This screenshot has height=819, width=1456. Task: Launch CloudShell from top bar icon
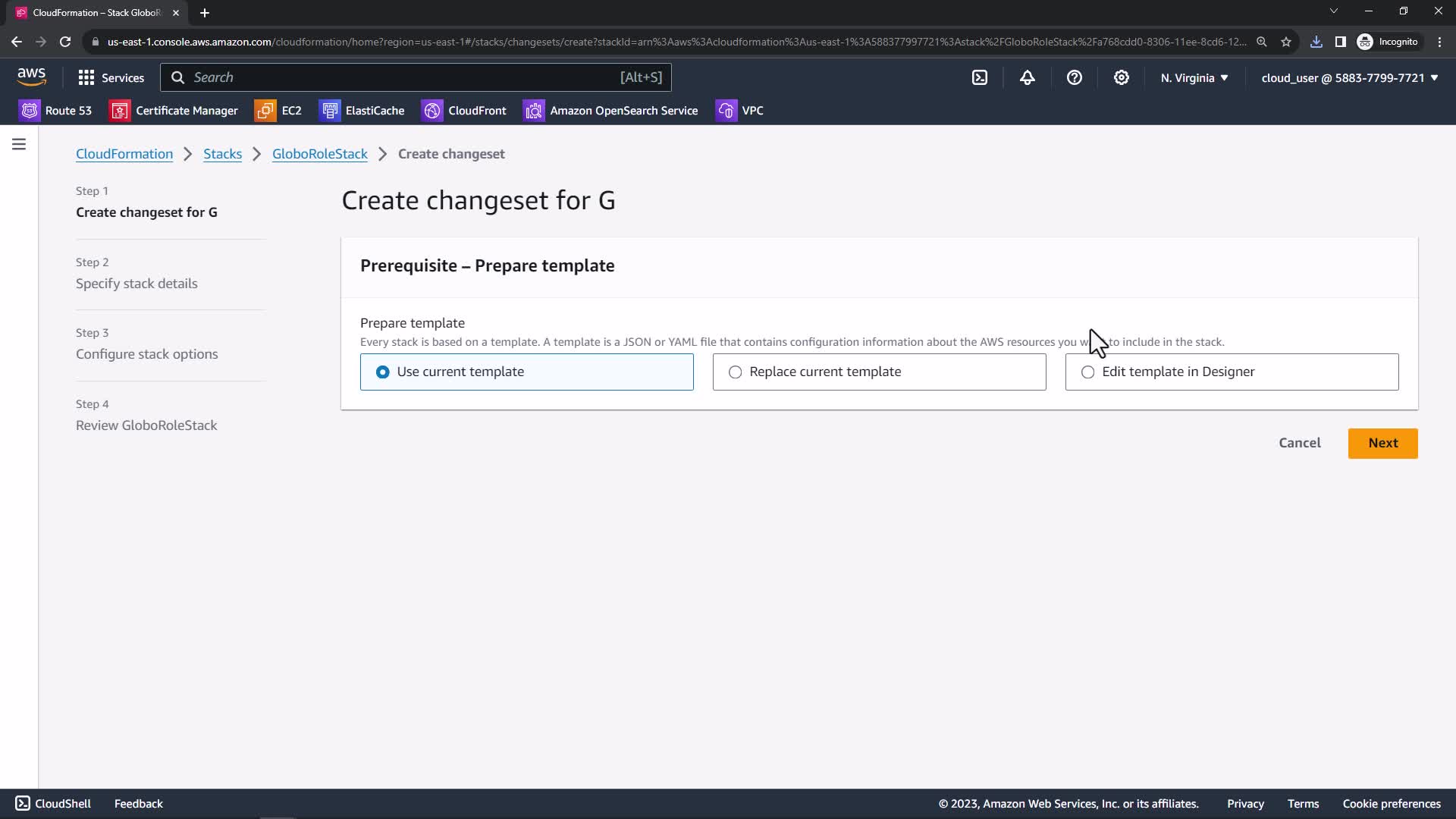click(980, 77)
